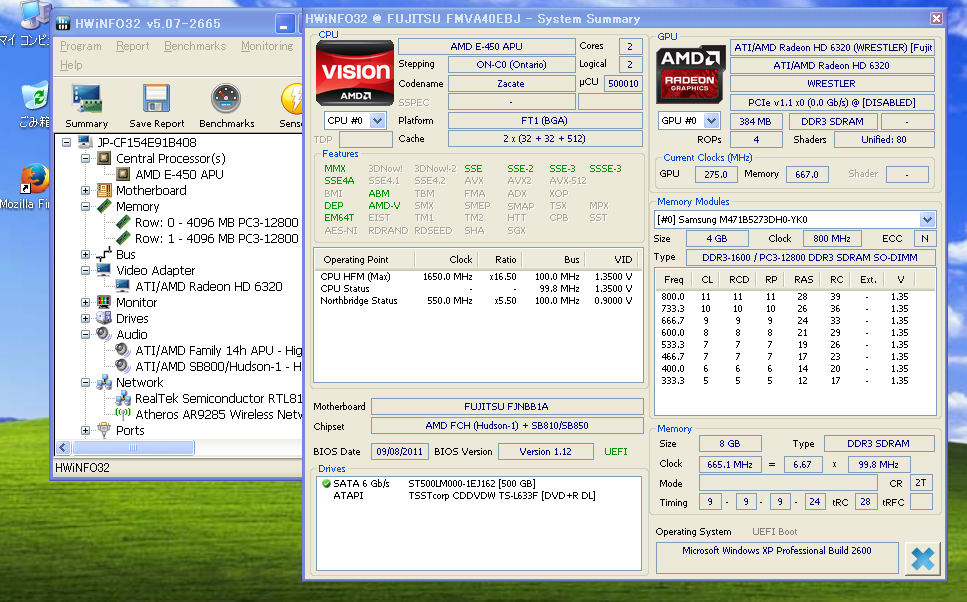Image resolution: width=967 pixels, height=602 pixels.
Task: Expand the Ports tree node
Action: (86, 430)
